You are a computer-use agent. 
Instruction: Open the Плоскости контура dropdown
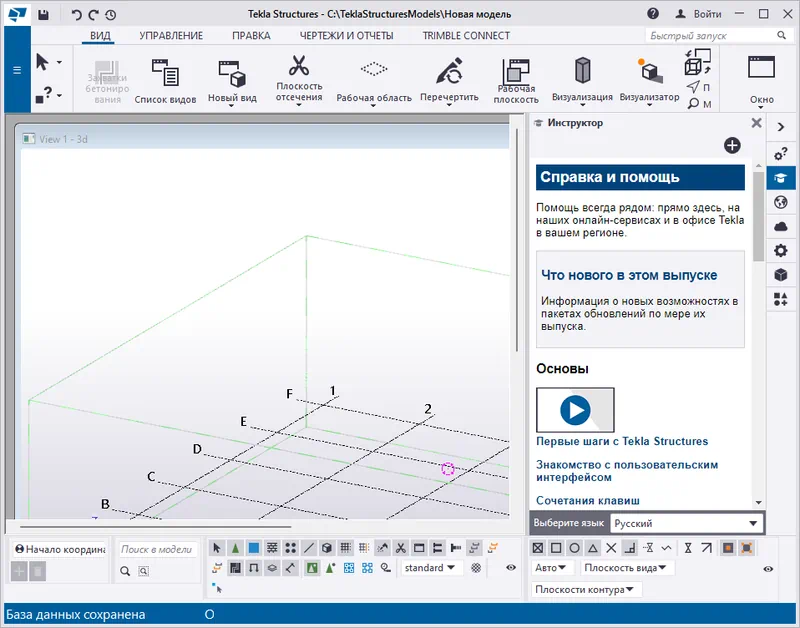[x=585, y=589]
